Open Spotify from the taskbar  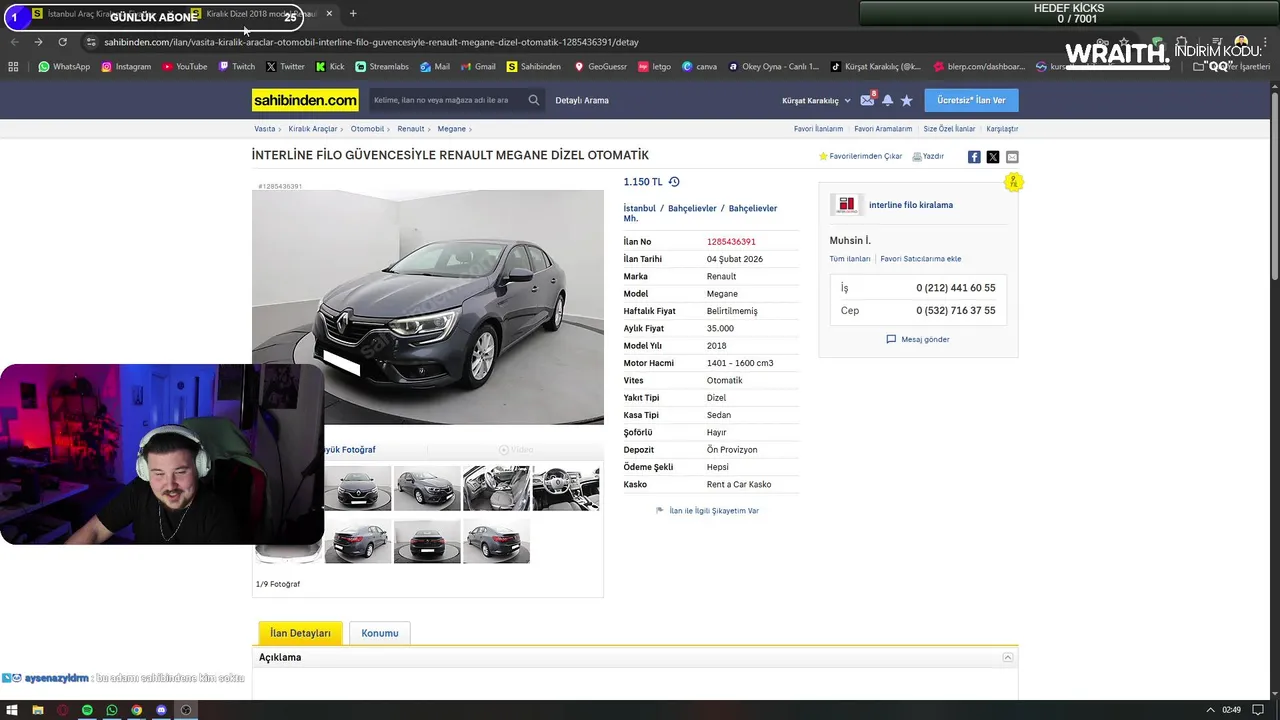click(x=87, y=710)
